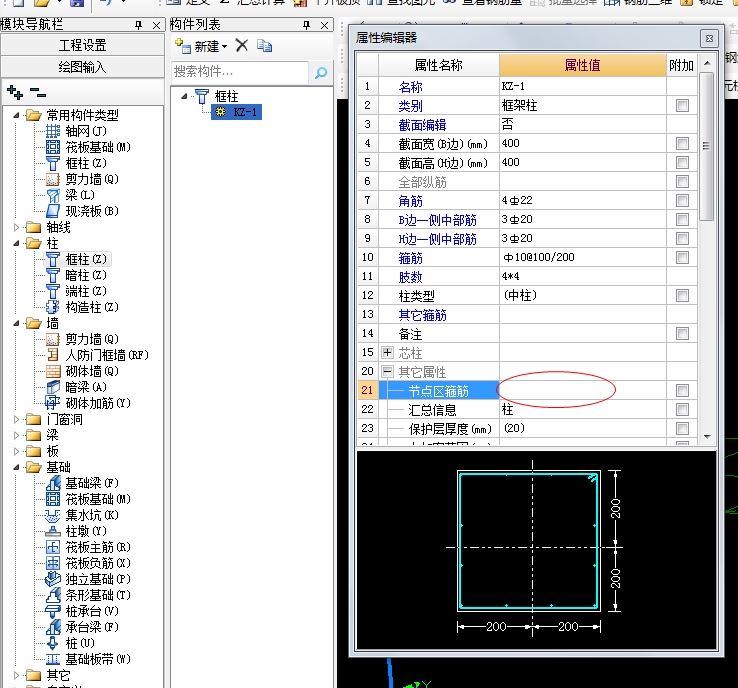This screenshot has height=688, width=738.
Task: Toggle 附加 checkbox for 保护层厚度 row
Action: click(x=682, y=428)
